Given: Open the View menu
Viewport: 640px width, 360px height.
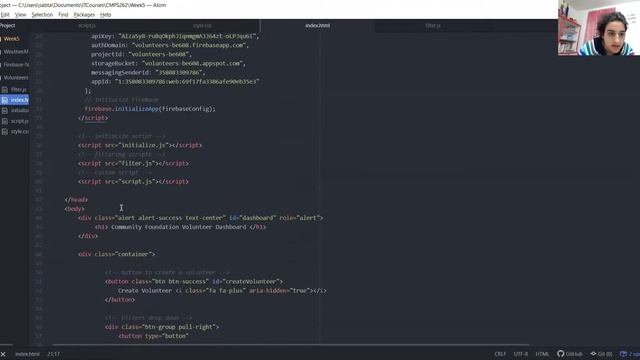Looking at the screenshot, I should [x=20, y=15].
